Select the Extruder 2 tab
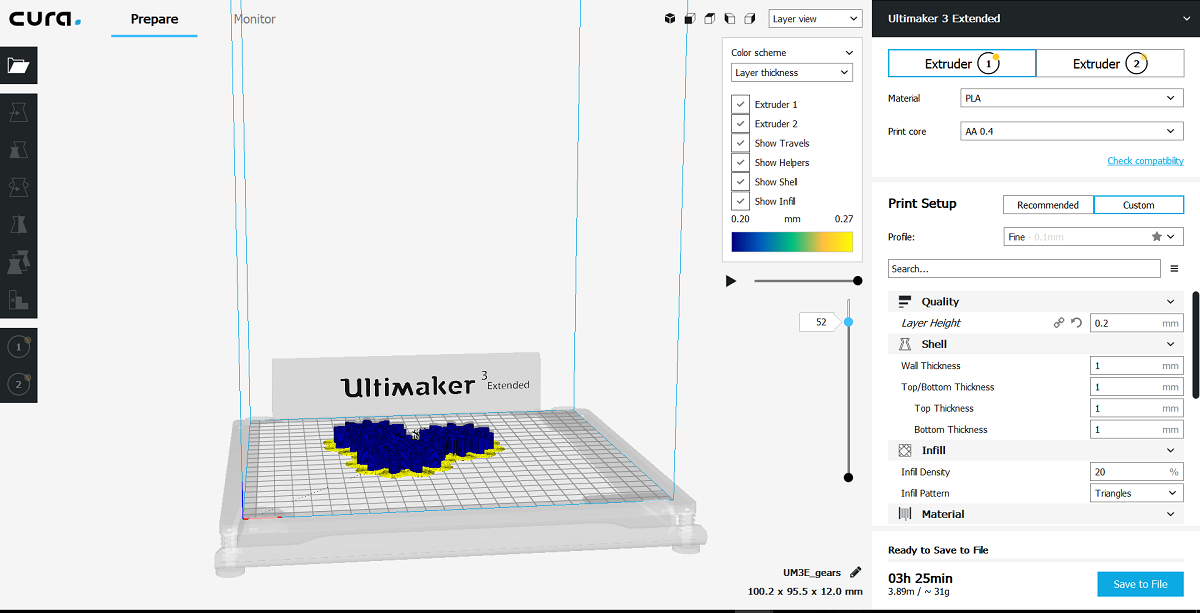This screenshot has width=1200, height=613. (x=1110, y=64)
